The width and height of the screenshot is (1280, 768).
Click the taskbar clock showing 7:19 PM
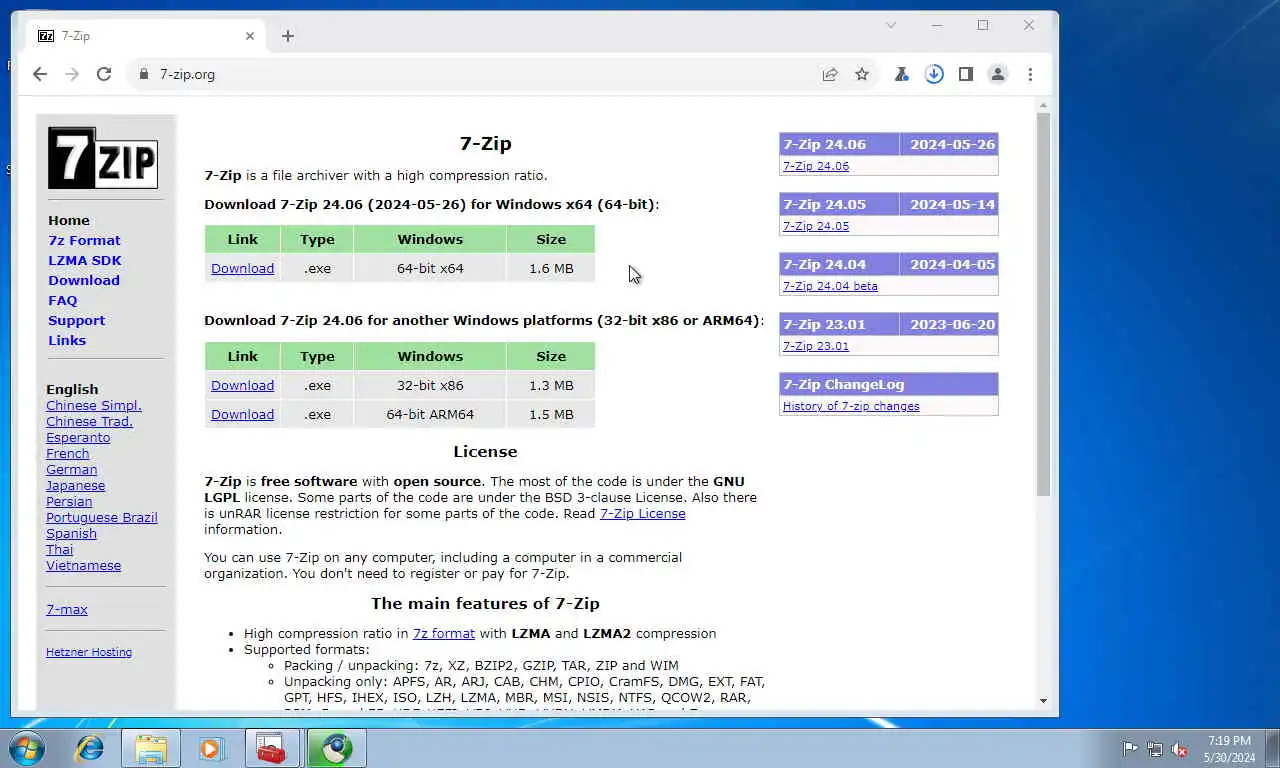1229,748
